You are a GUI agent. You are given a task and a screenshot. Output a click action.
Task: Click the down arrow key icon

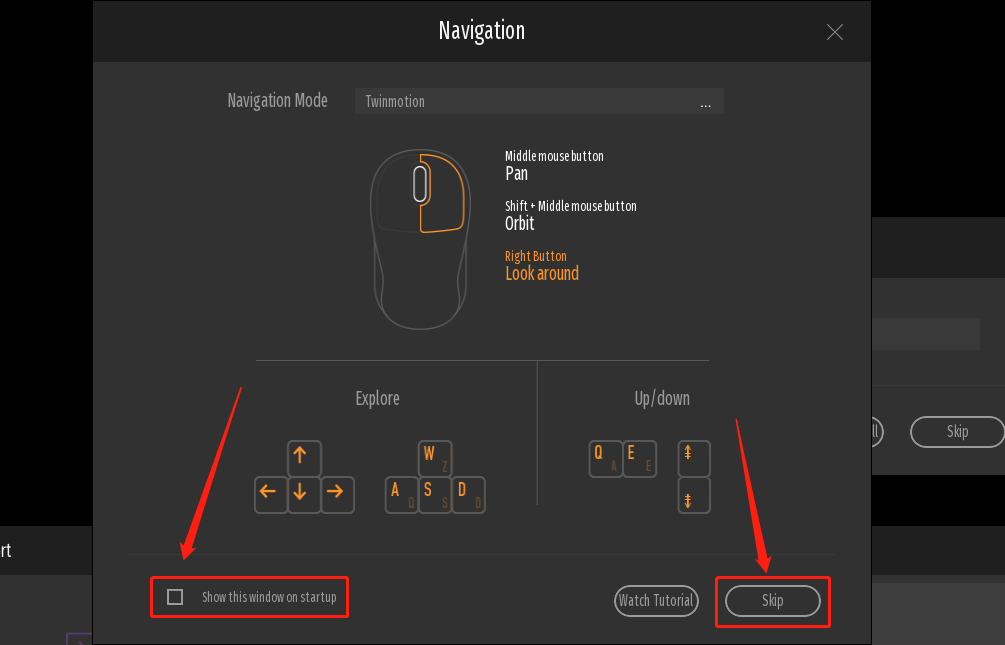304,494
